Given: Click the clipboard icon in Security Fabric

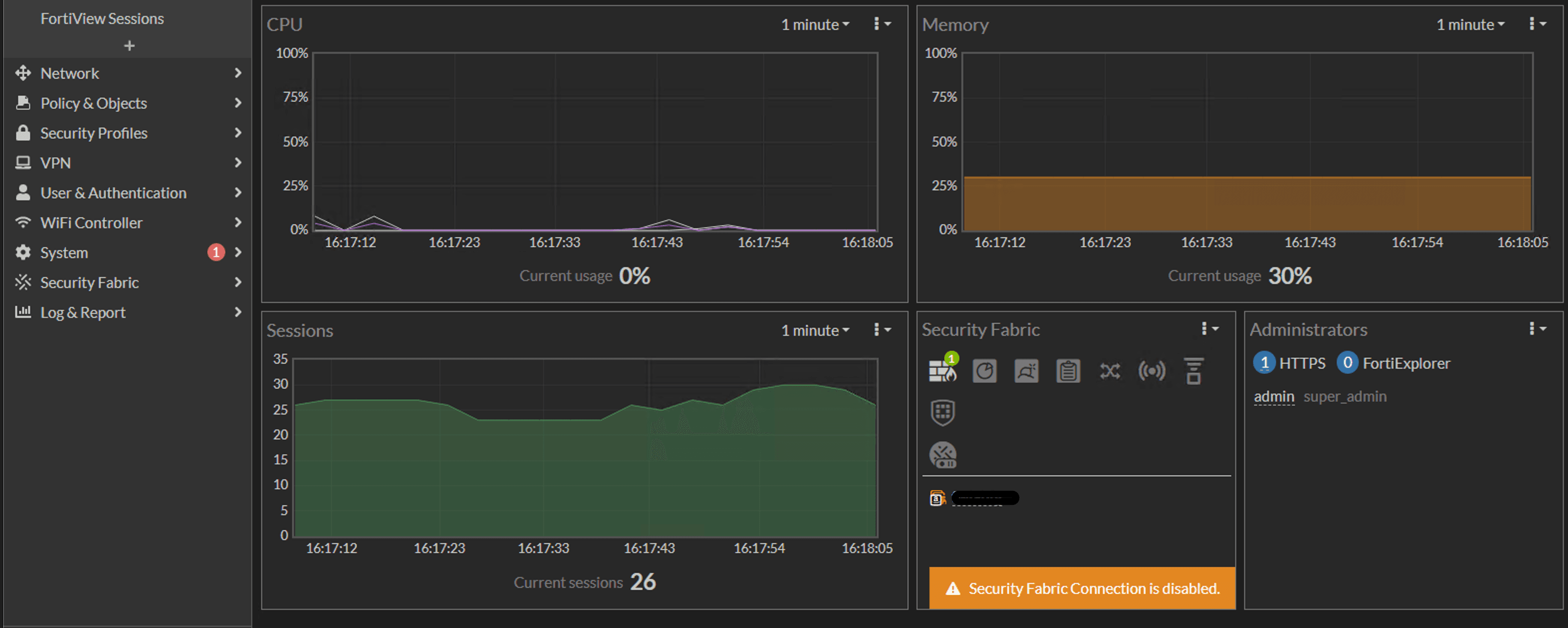Looking at the screenshot, I should pos(1067,371).
